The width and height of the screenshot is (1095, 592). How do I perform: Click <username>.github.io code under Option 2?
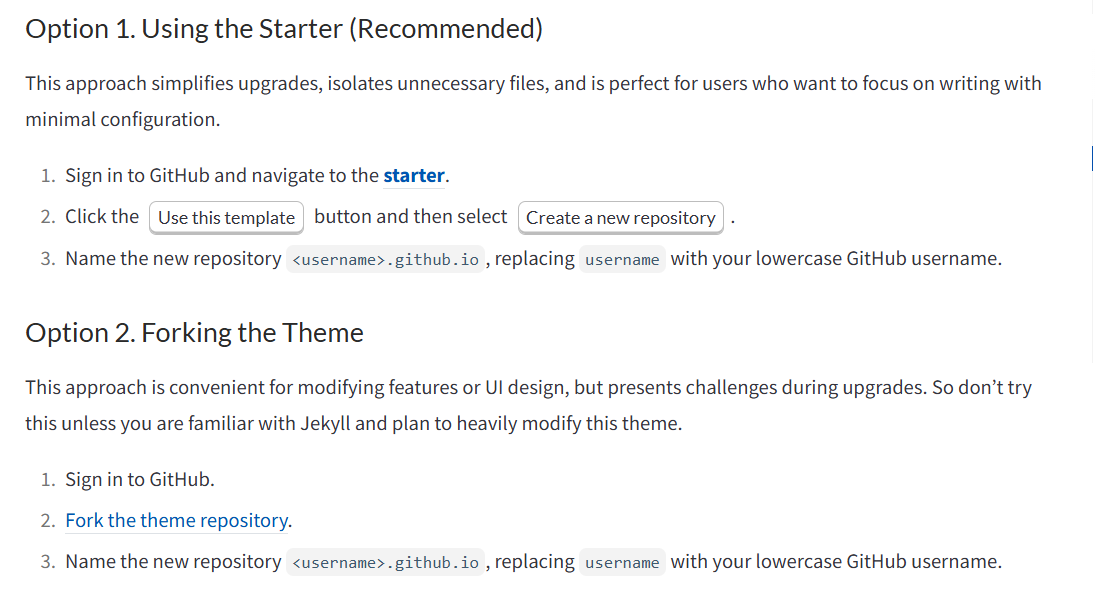(385, 562)
